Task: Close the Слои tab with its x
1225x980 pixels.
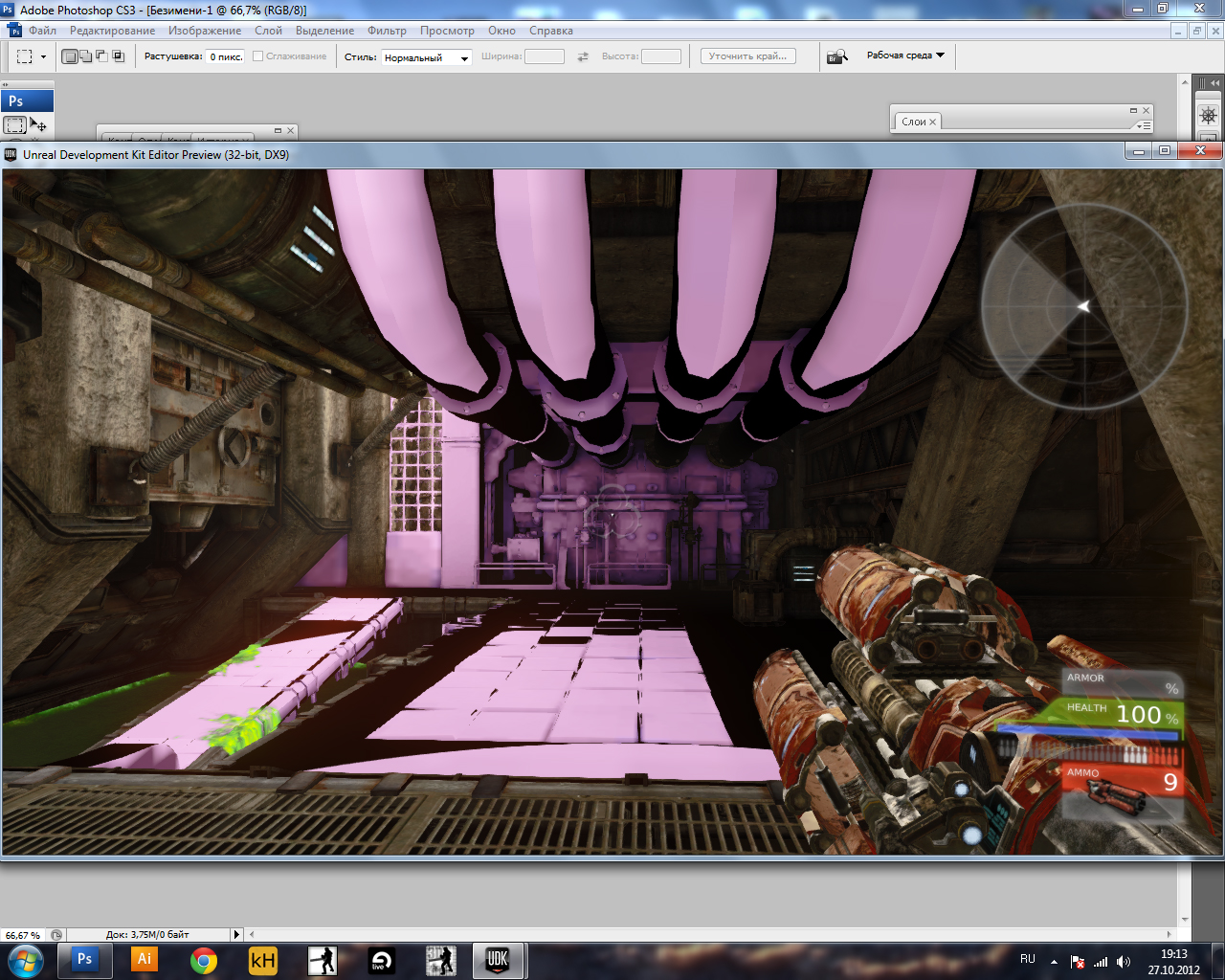Action: point(932,122)
